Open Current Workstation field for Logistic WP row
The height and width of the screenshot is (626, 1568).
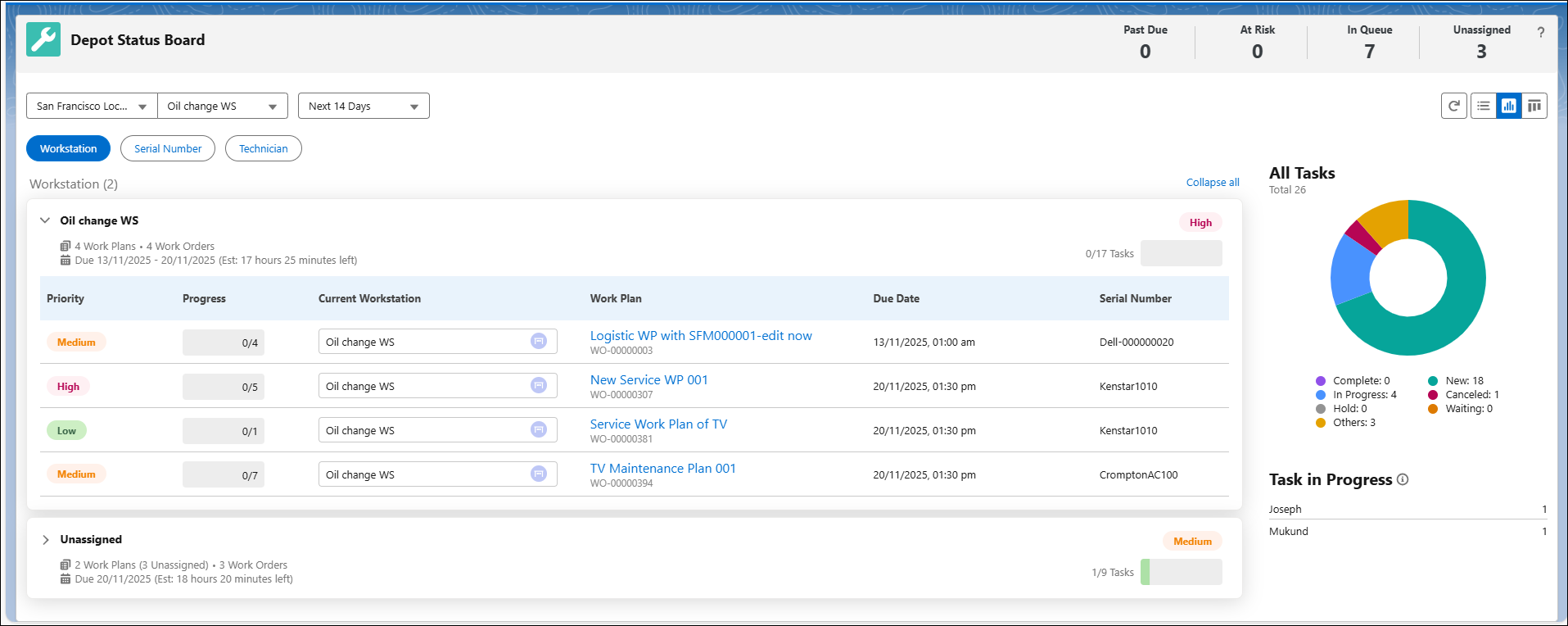click(x=438, y=342)
